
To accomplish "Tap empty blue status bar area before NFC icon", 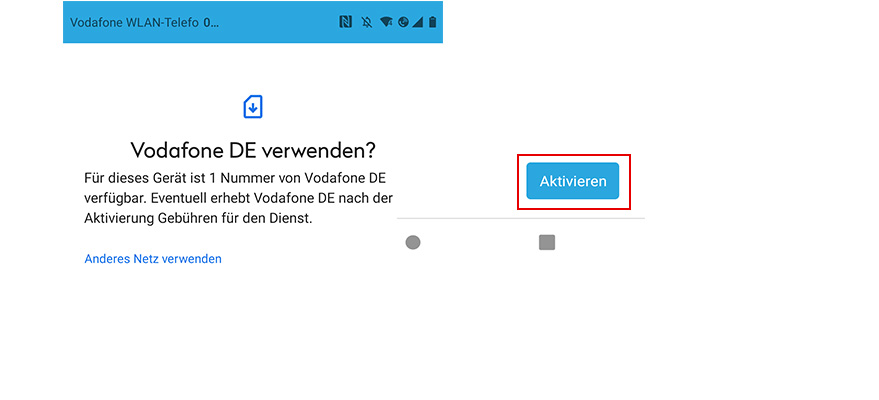I will (x=279, y=22).
